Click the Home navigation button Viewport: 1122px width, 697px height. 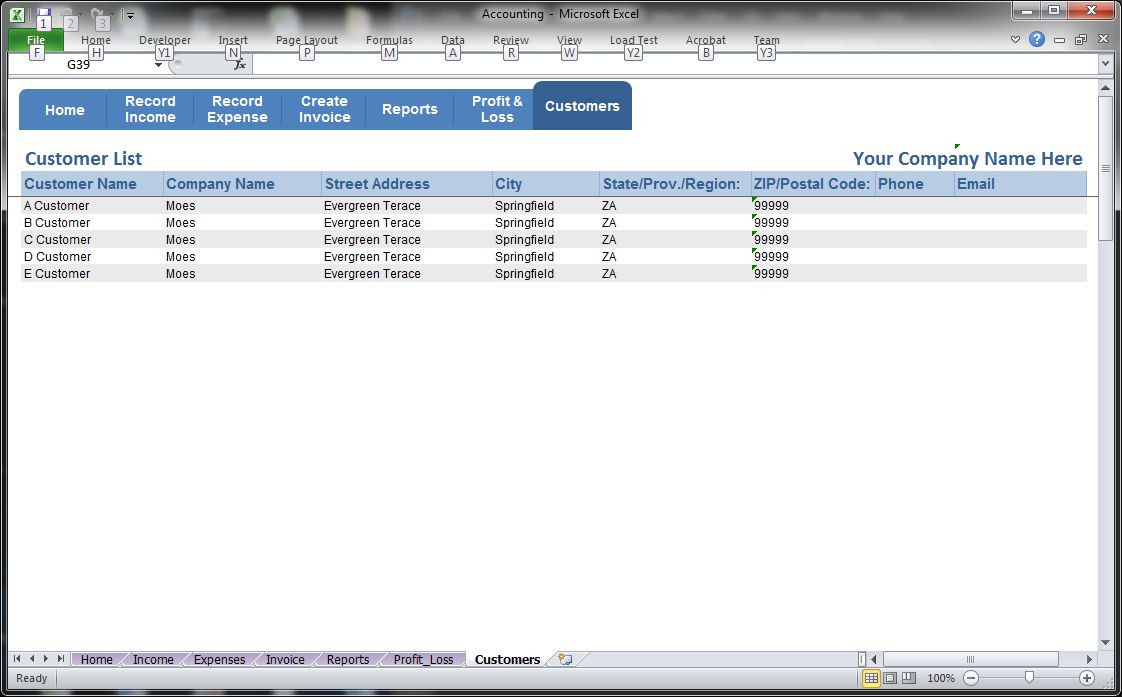click(x=64, y=109)
